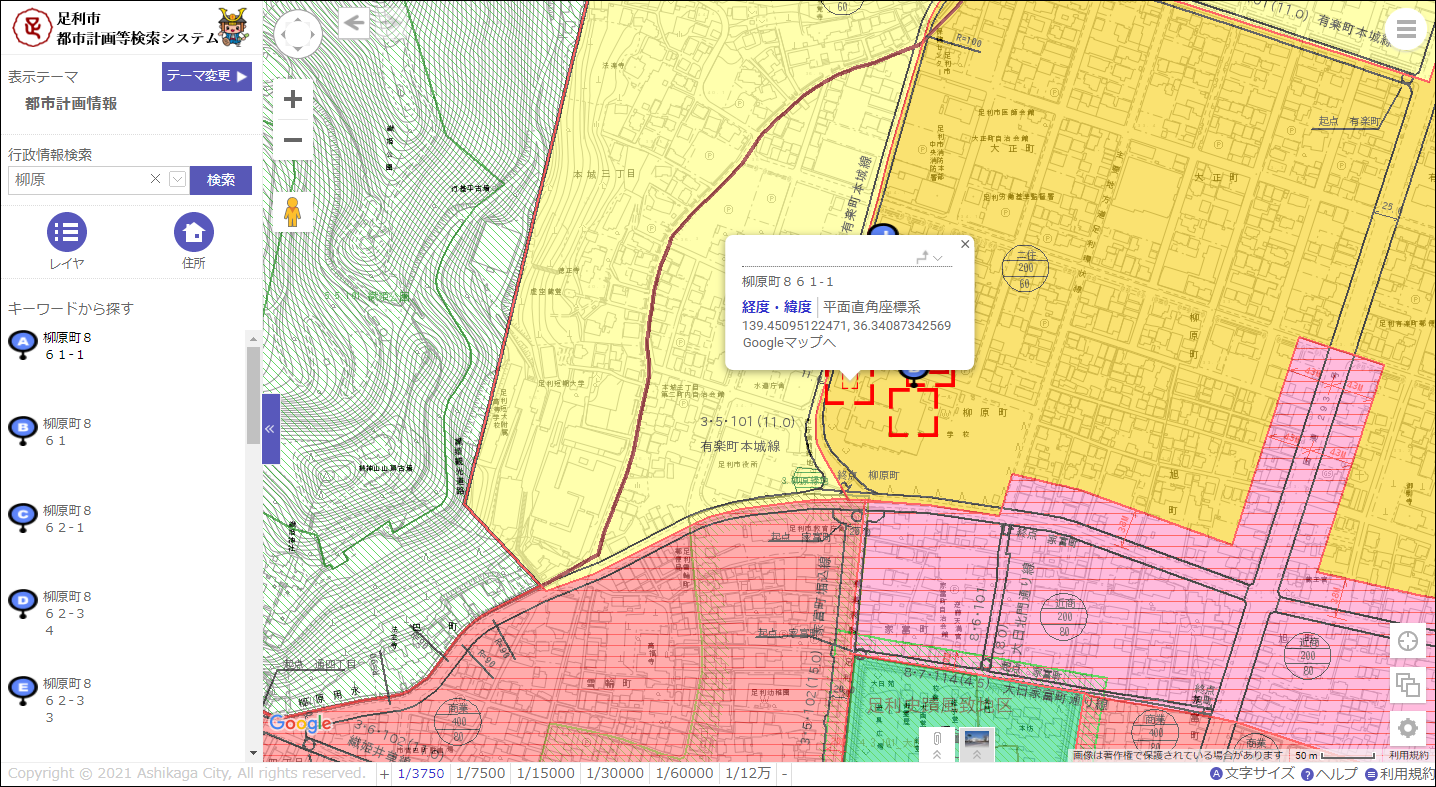Click the 検索 search button

tap(221, 180)
